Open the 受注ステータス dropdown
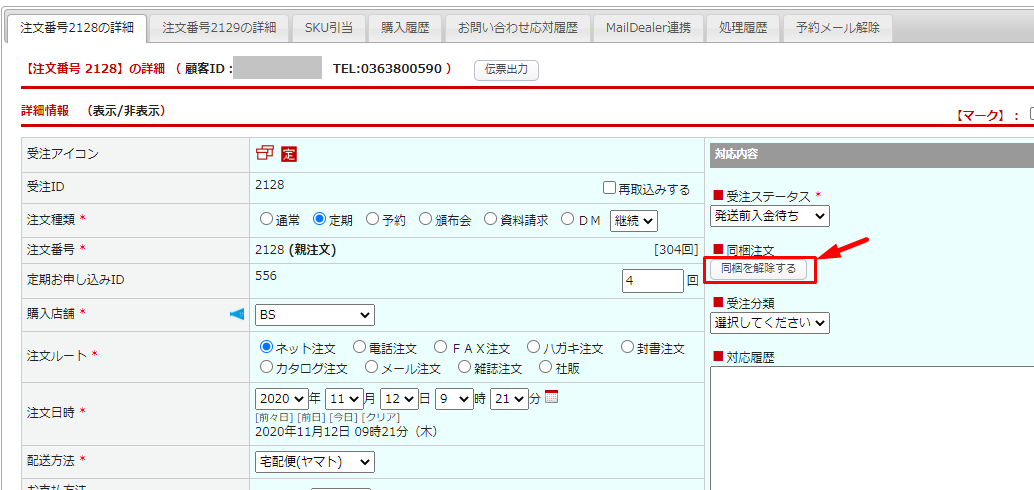Viewport: 1034px width, 490px height. (770, 216)
